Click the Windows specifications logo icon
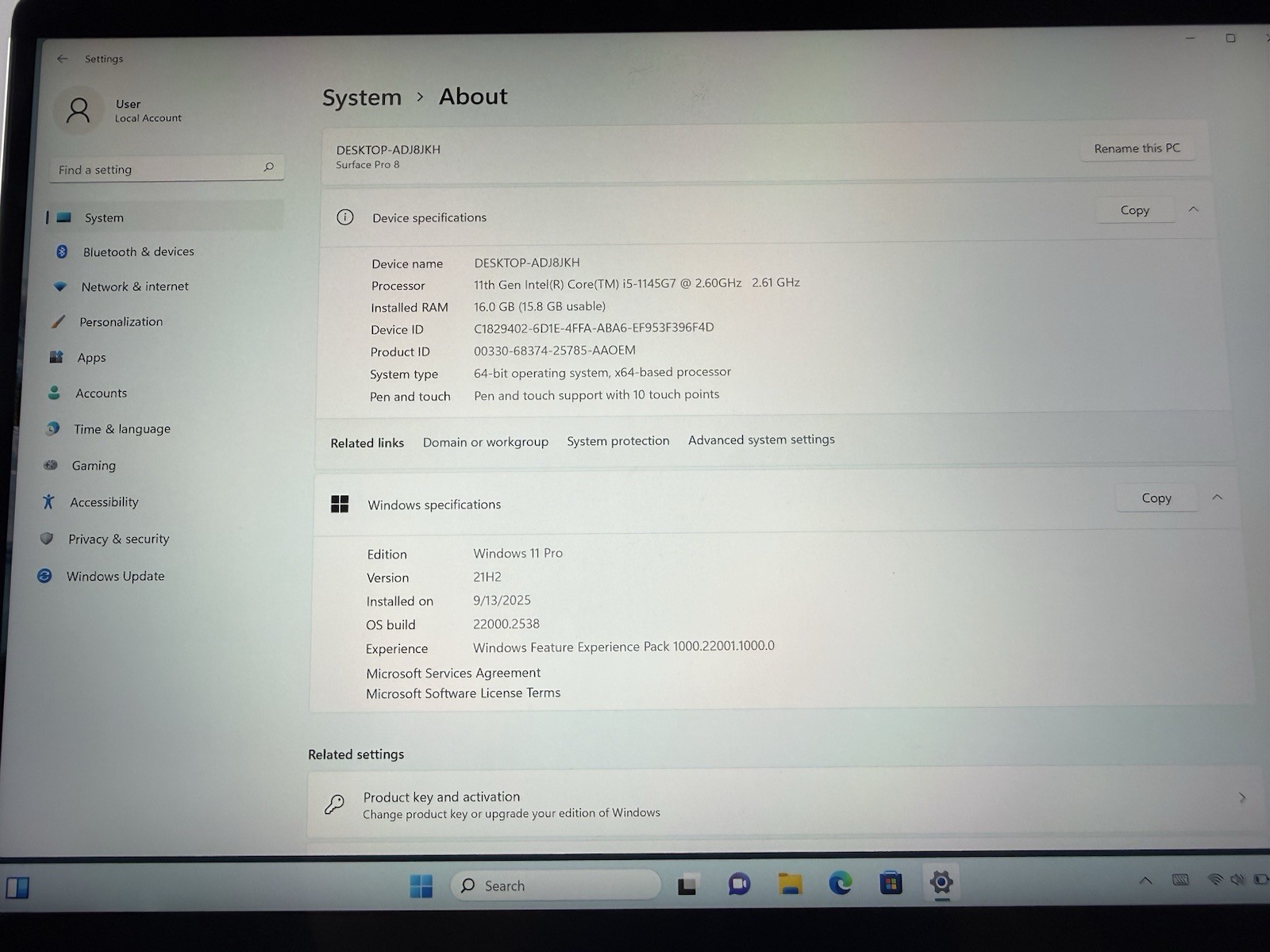The image size is (1270, 952). coord(340,504)
